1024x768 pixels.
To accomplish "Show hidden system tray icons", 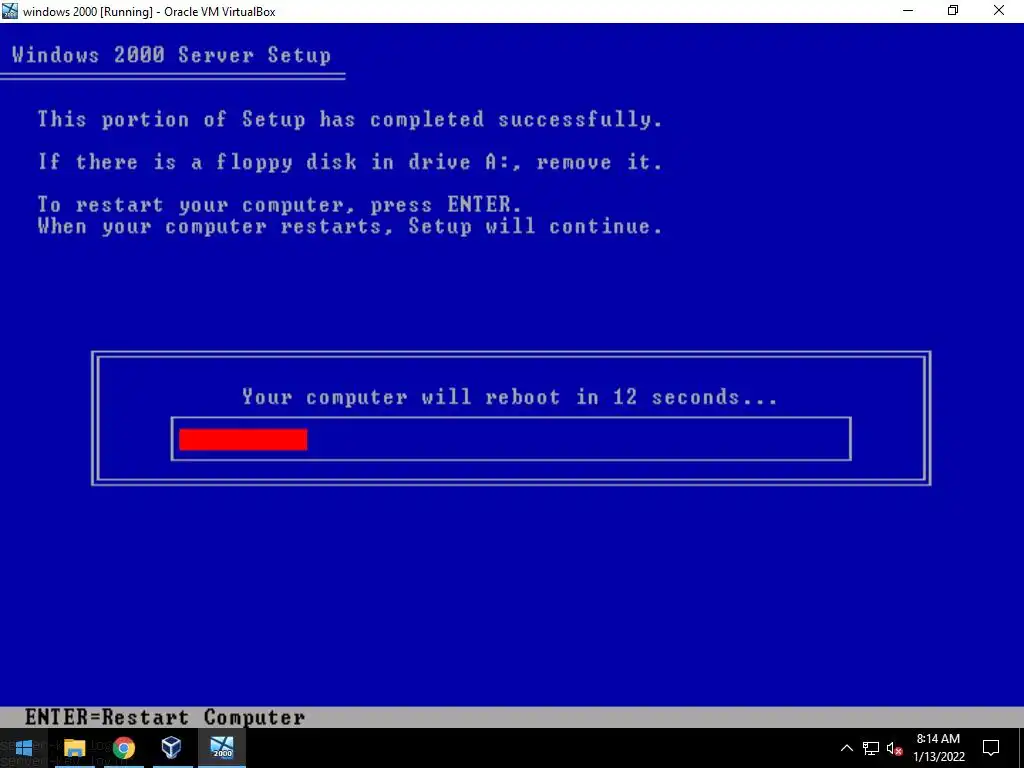I will click(846, 748).
